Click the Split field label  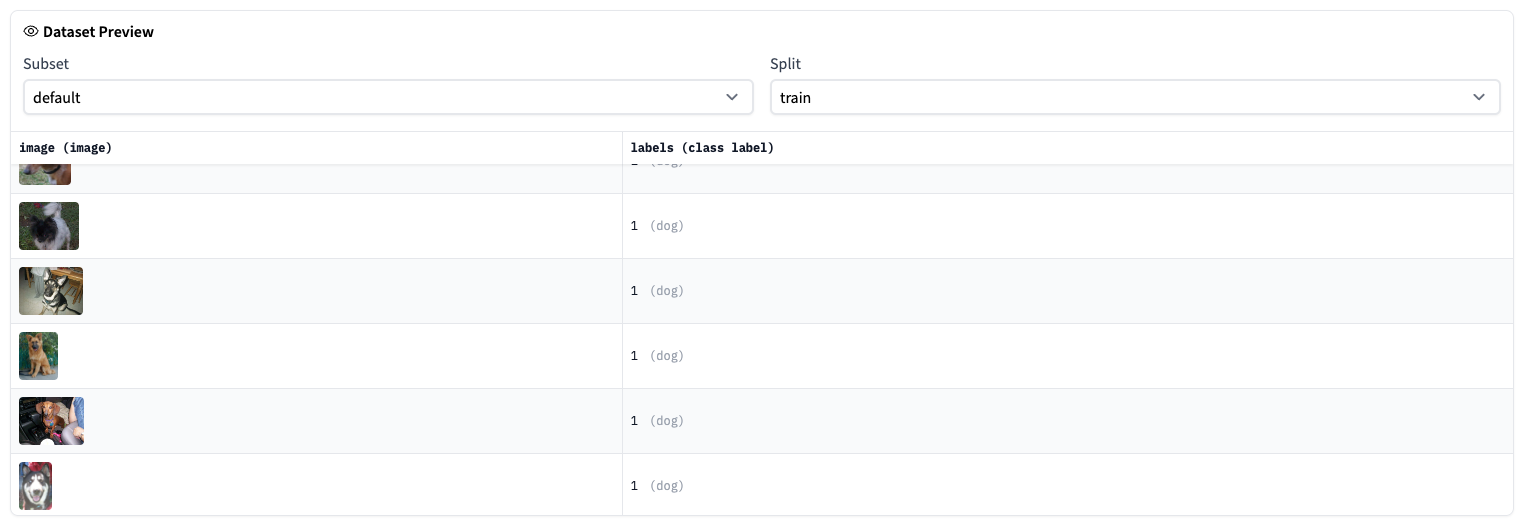coord(785,64)
